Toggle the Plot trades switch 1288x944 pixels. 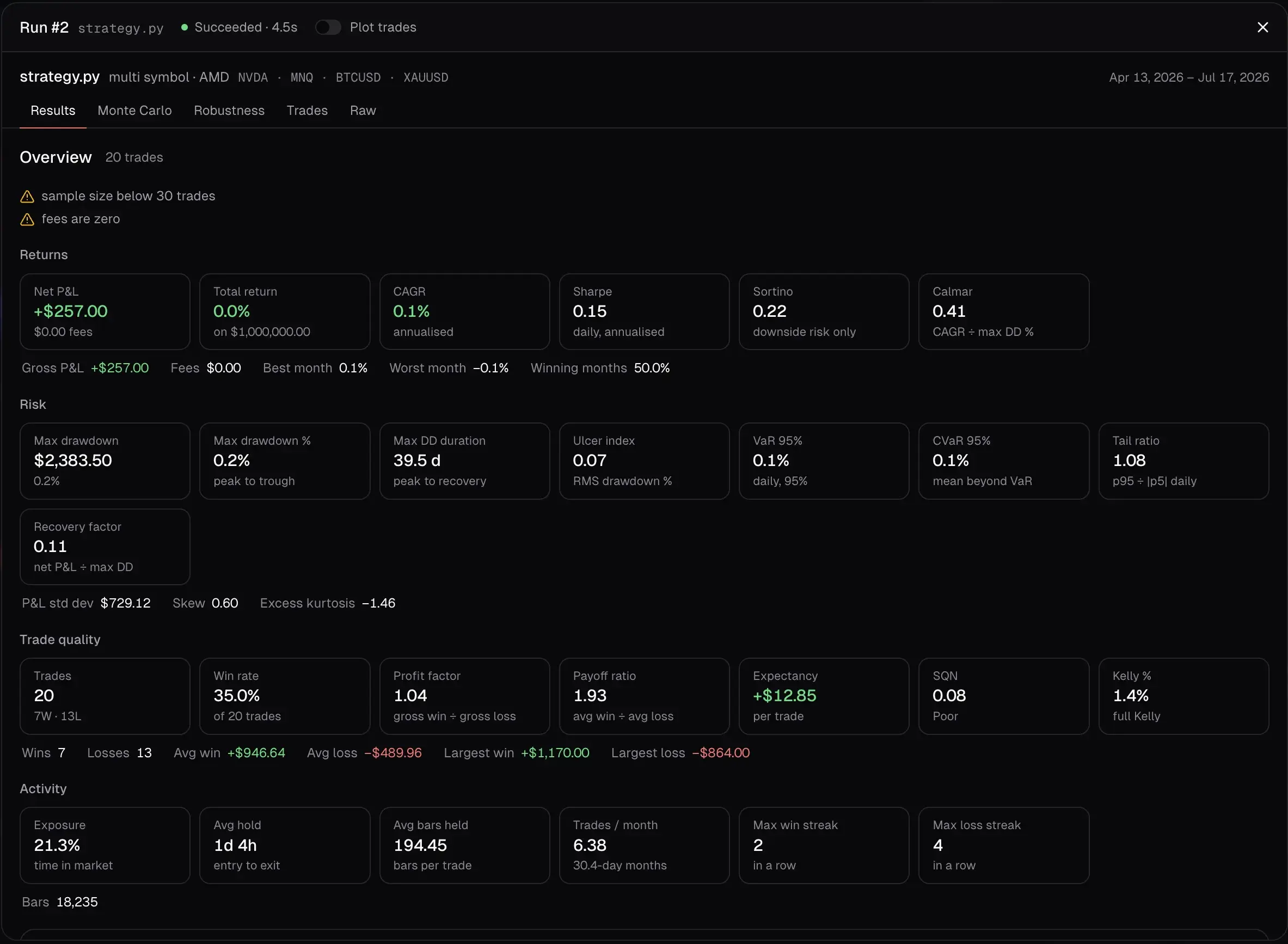click(x=328, y=27)
